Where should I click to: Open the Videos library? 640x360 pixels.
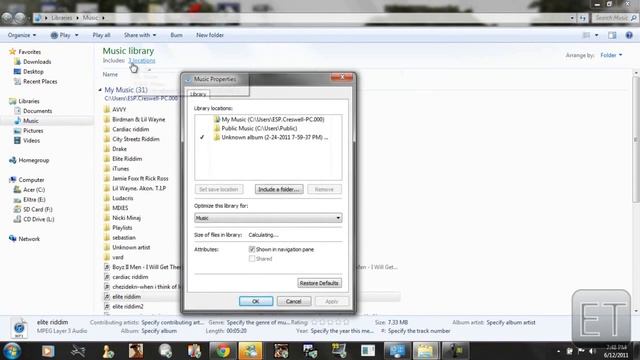pos(31,140)
